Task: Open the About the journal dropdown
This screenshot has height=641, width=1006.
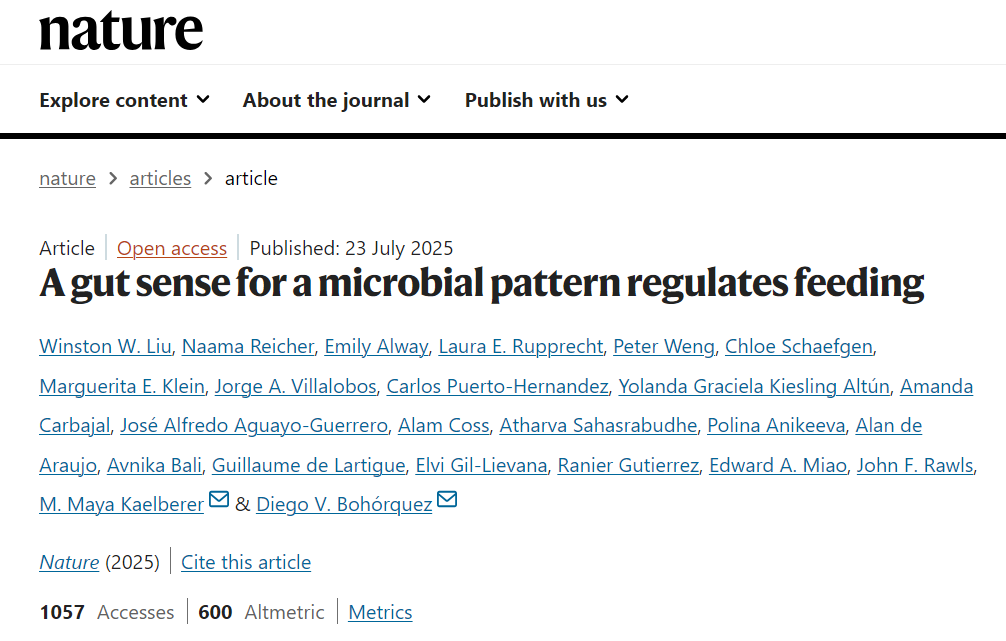Action: click(x=336, y=100)
